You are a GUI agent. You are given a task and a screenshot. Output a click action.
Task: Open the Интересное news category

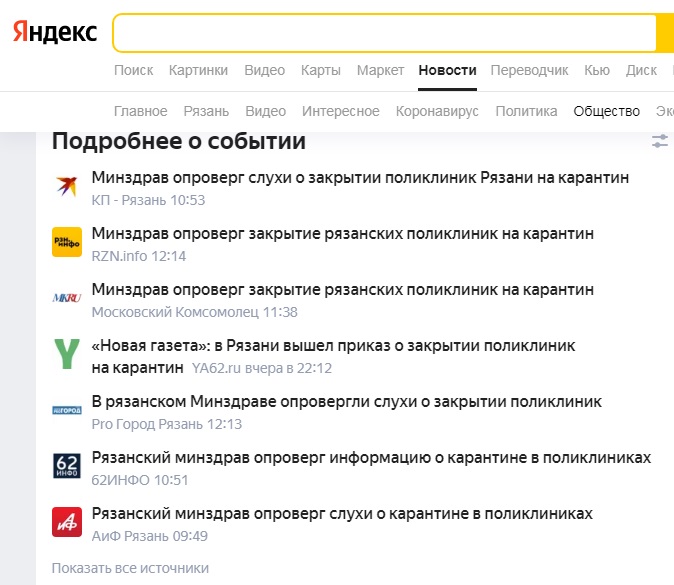341,111
